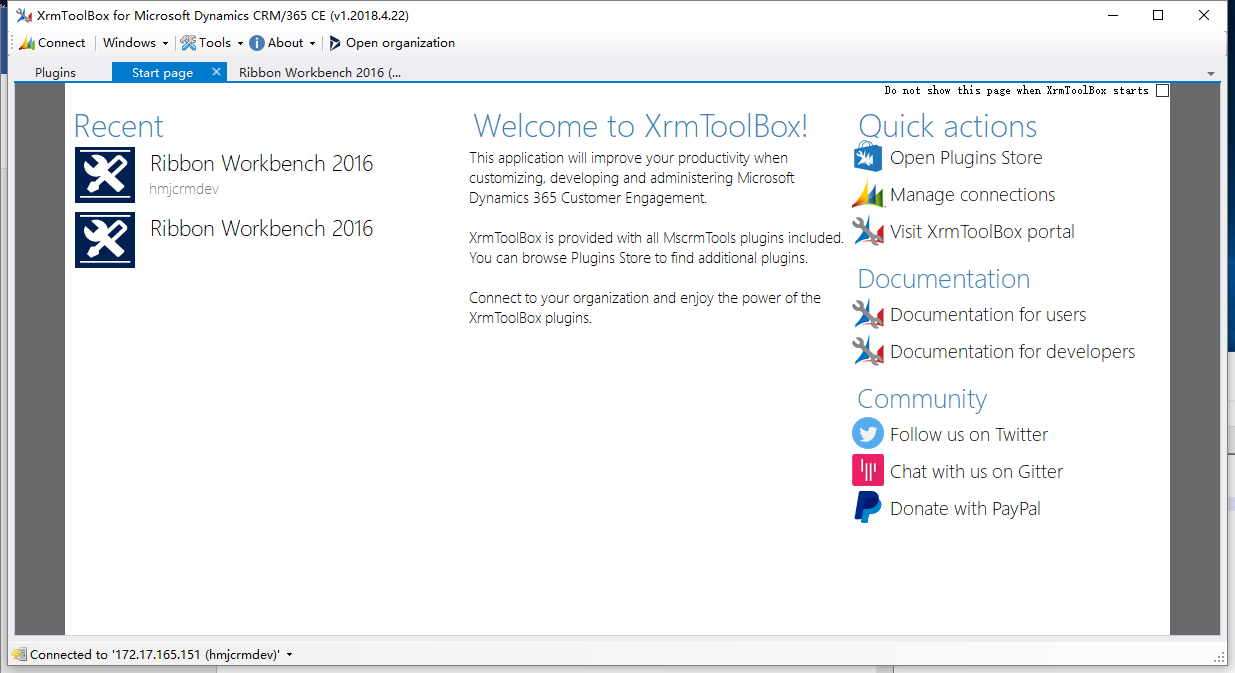This screenshot has width=1235, height=673.
Task: Open Documentation for developers link
Action: [x=1013, y=351]
